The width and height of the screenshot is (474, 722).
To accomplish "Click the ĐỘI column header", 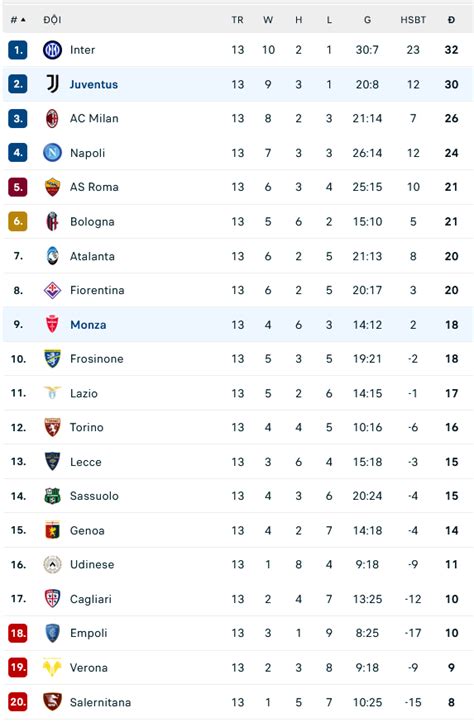I will pos(53,20).
